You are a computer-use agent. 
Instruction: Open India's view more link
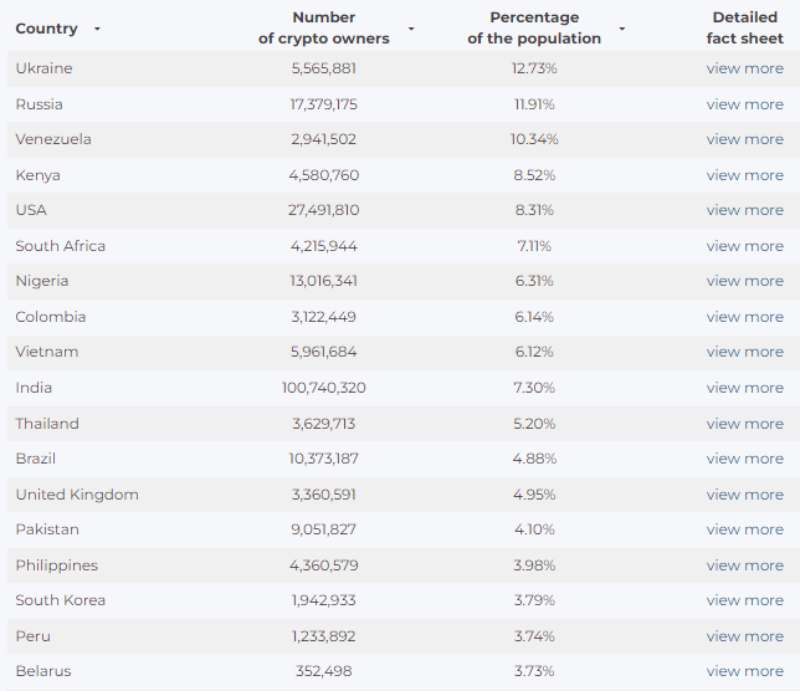pos(744,388)
